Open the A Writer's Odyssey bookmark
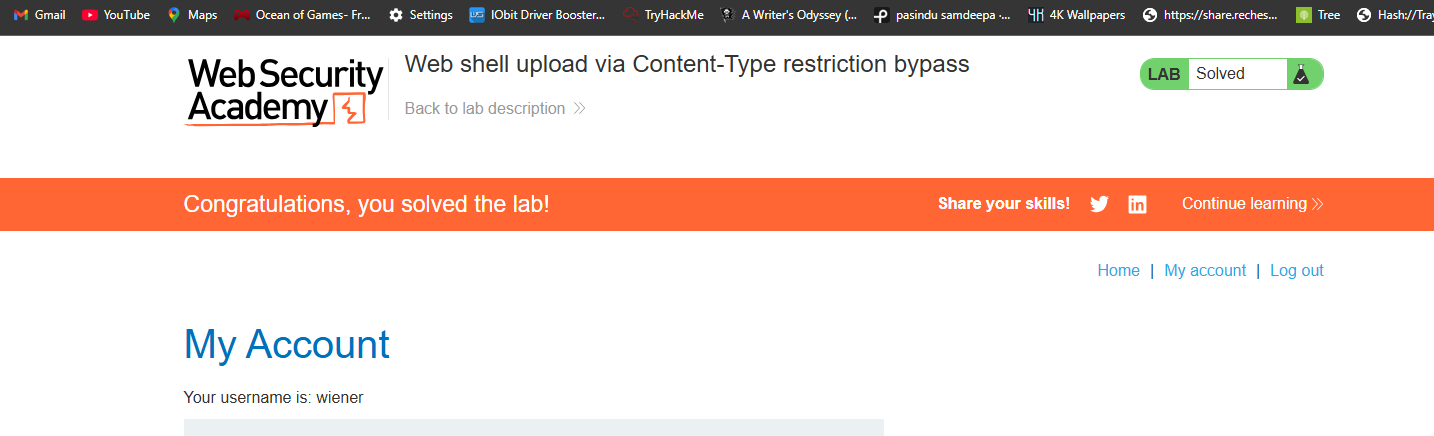 [789, 15]
